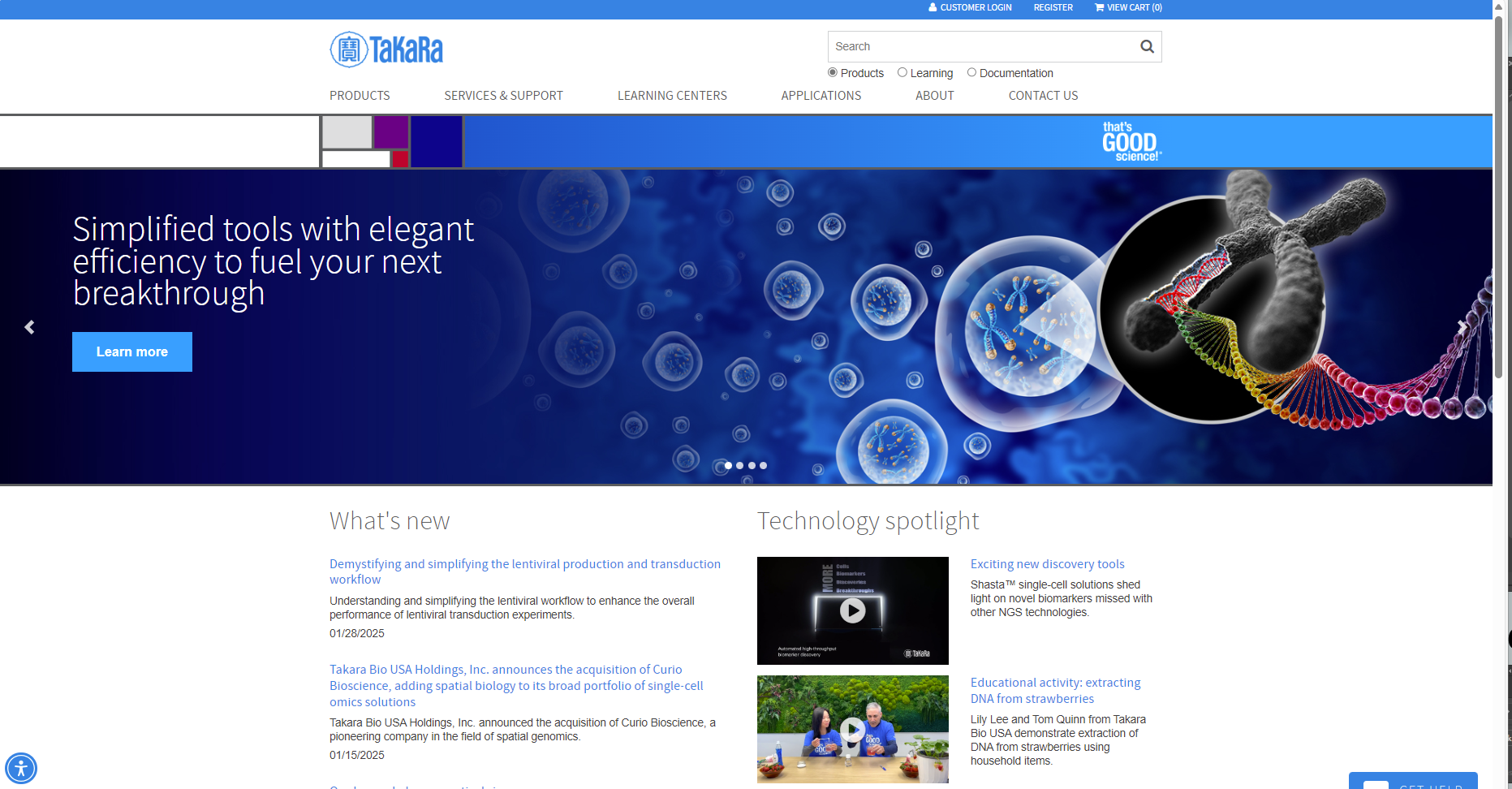This screenshot has width=1512, height=789.
Task: Click the date 01/15/2025
Action: 357,755
